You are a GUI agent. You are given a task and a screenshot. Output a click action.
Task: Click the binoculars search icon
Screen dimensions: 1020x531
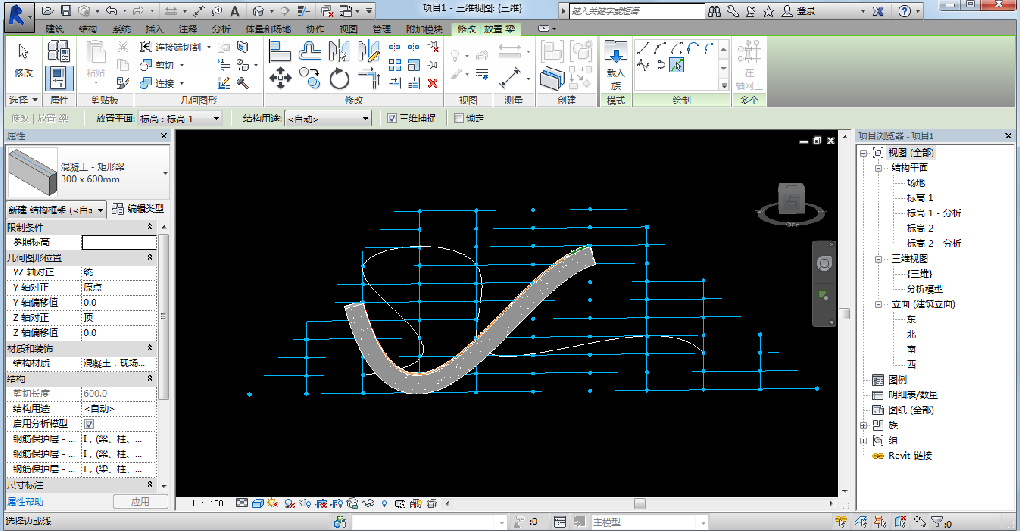(715, 10)
